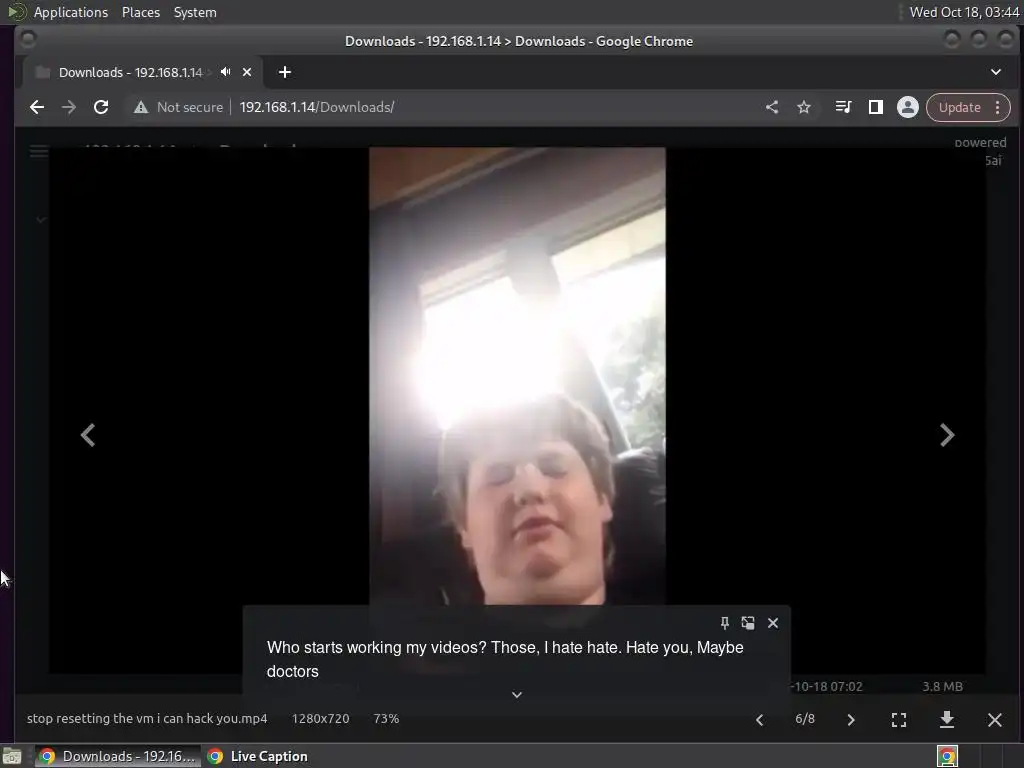Open the System menu
The image size is (1024, 768).
point(195,12)
